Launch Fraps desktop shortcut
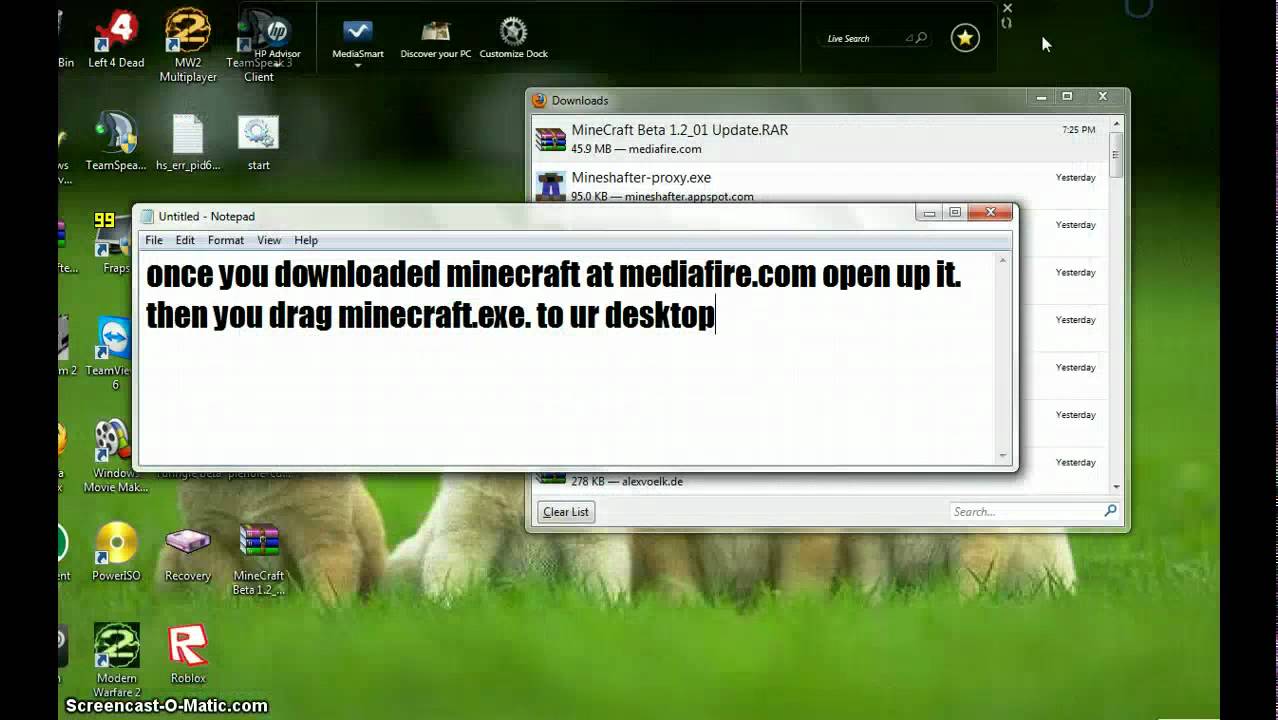This screenshot has width=1278, height=720. point(116,242)
